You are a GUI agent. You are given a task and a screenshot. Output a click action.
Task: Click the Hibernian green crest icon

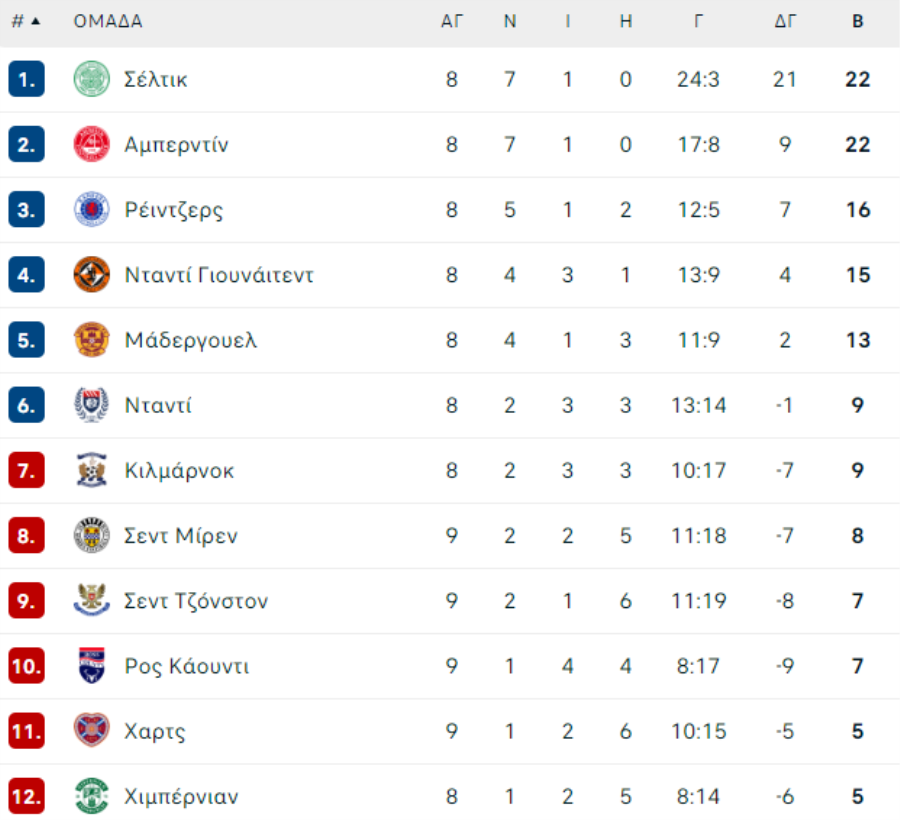(92, 796)
